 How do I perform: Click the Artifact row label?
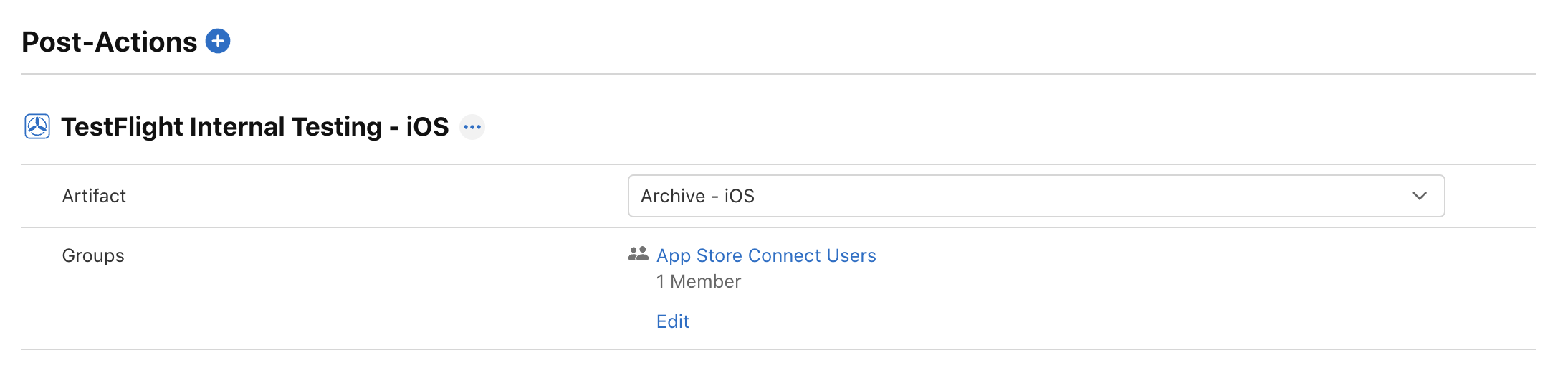click(x=94, y=196)
